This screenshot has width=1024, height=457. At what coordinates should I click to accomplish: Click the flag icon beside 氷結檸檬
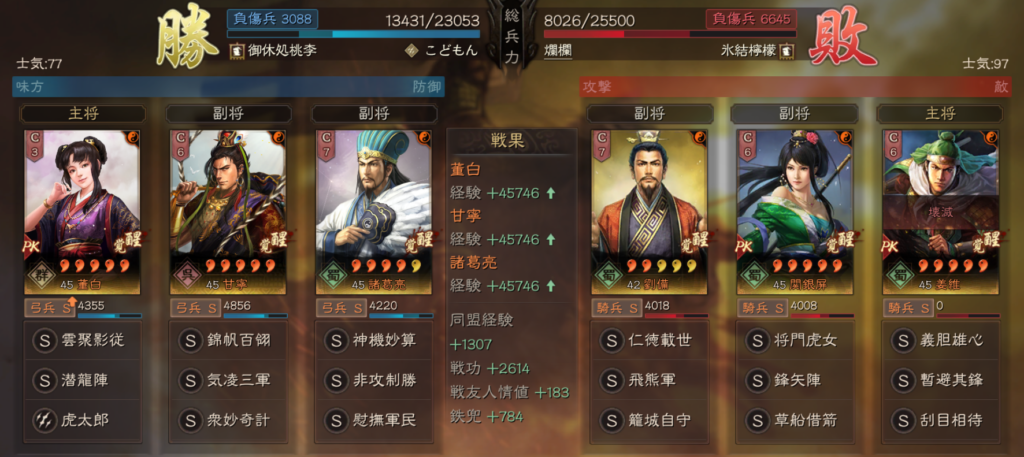(788, 51)
